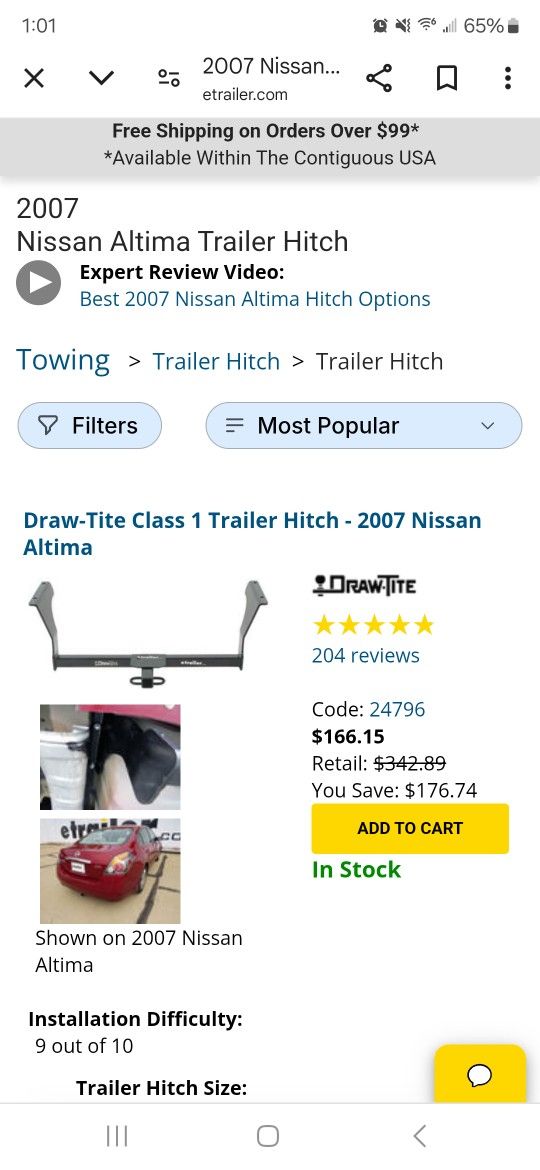Viewport: 540px width, 1170px height.
Task: Expand the Most Popular sort dropdown
Action: [x=364, y=425]
